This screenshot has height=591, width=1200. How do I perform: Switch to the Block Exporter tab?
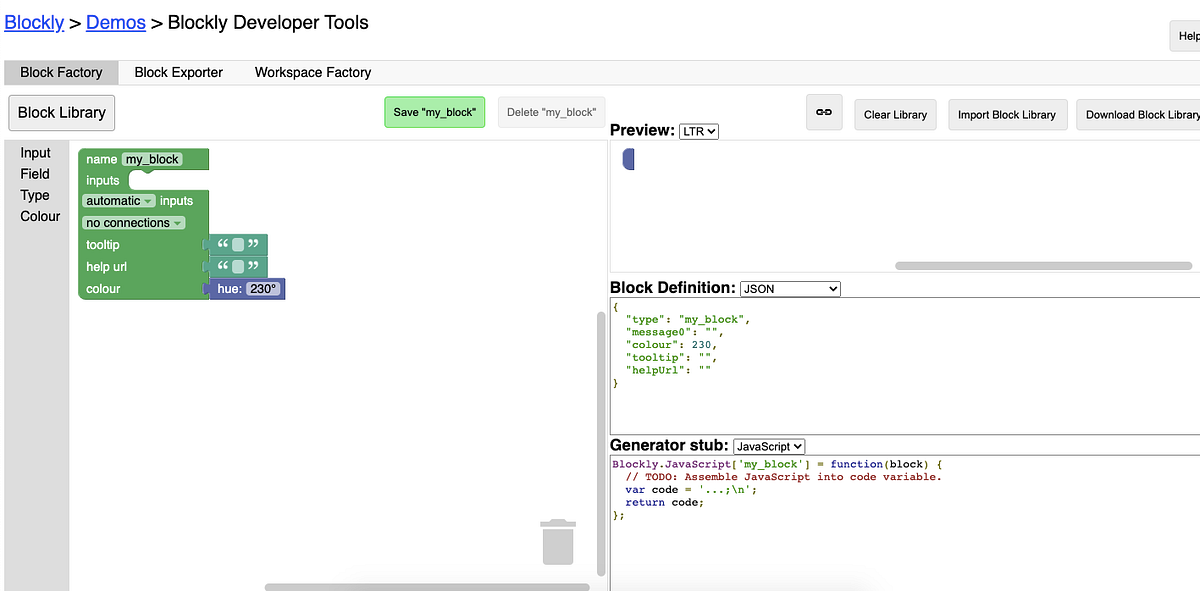[179, 72]
